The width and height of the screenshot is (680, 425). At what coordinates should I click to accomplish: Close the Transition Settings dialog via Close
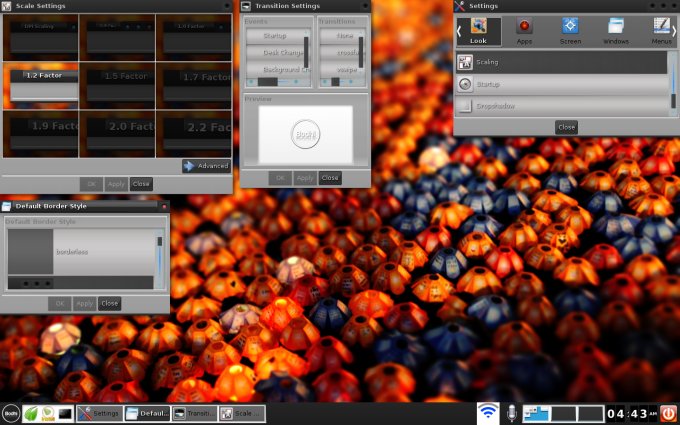point(330,178)
